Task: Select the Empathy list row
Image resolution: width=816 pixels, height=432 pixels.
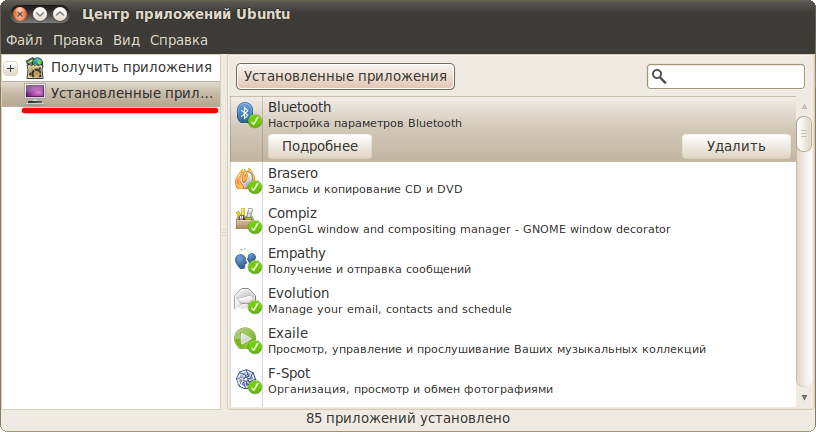Action: click(x=513, y=261)
